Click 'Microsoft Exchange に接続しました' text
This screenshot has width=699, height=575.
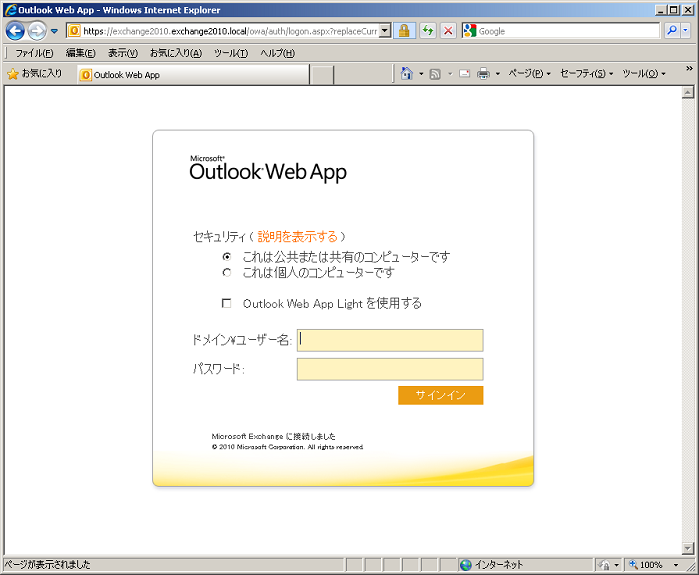click(274, 436)
